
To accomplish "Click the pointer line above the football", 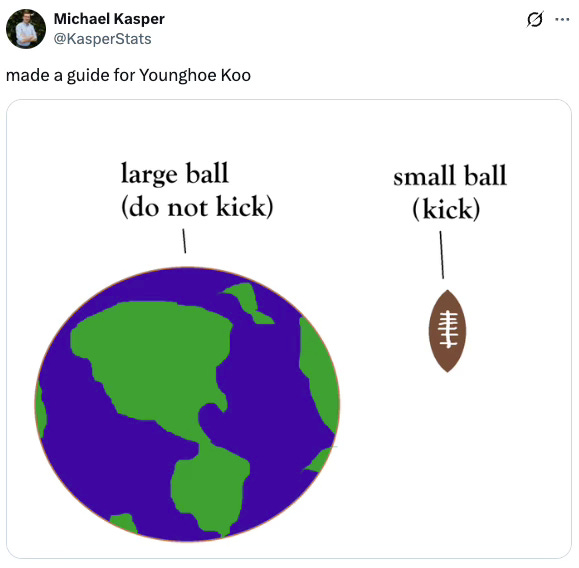I will click(442, 255).
